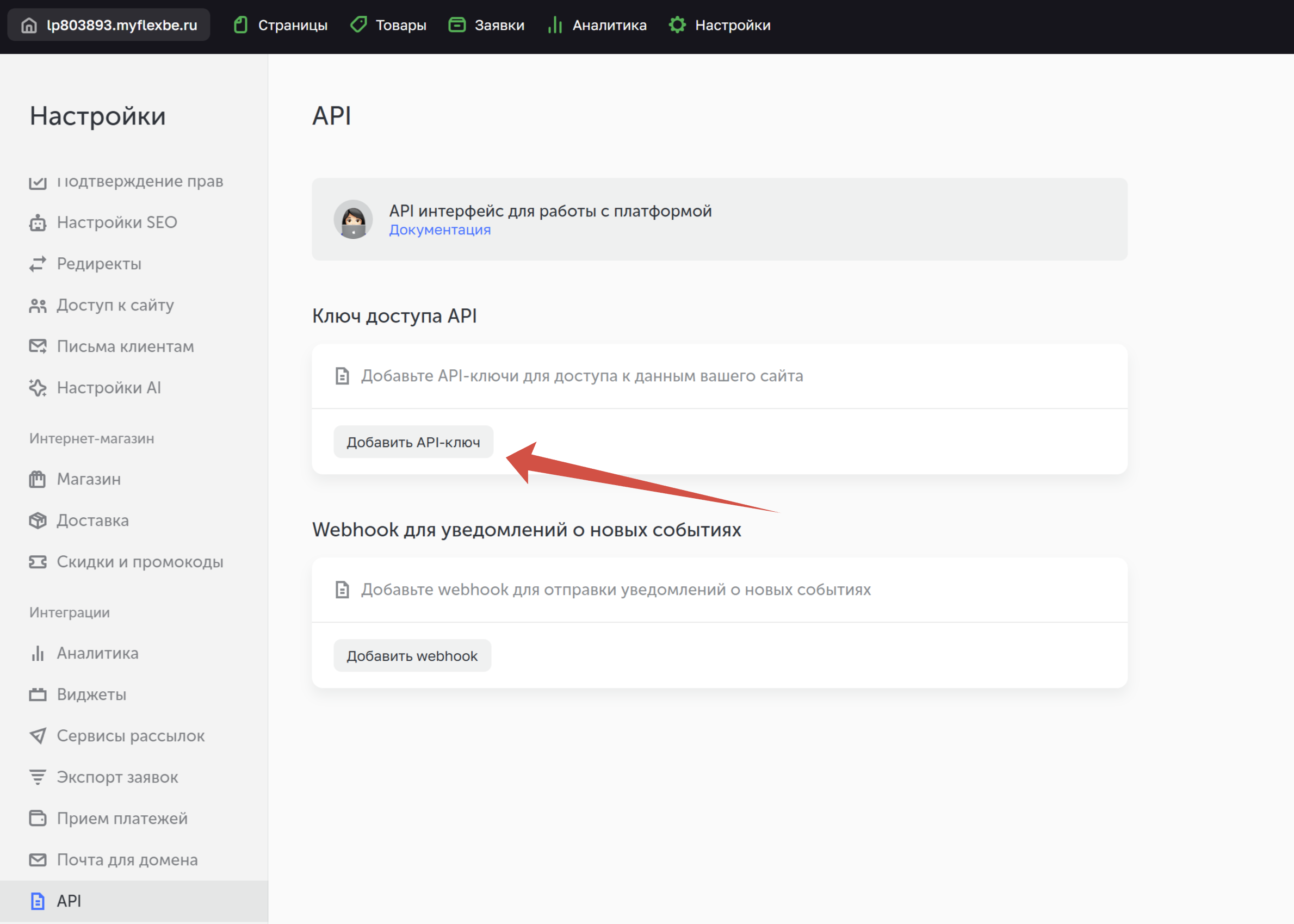1294x924 pixels.
Task: Open Сервисы рассылок via the paper plane icon
Action: (x=38, y=736)
